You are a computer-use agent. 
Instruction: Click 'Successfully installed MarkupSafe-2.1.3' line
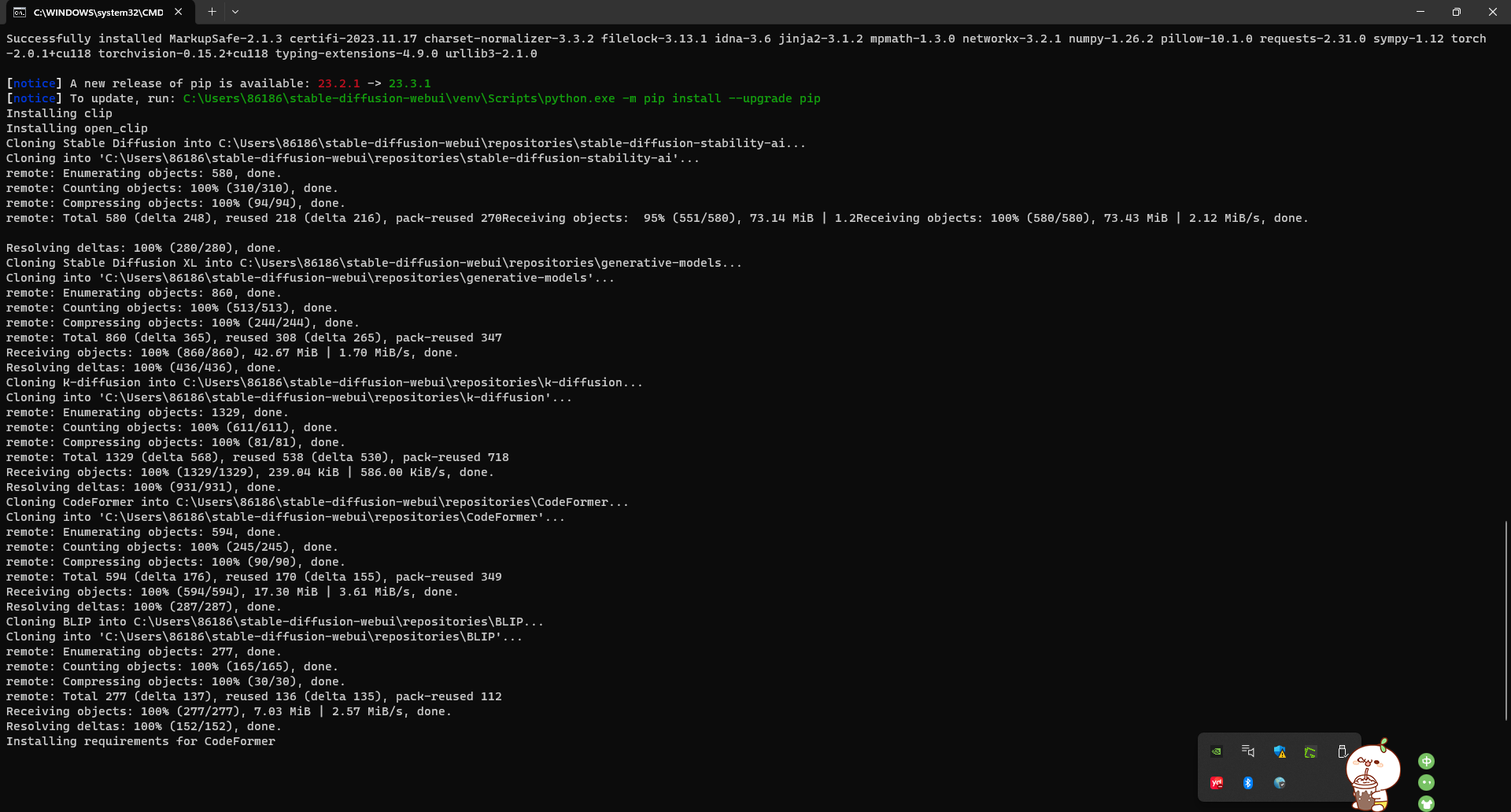click(746, 39)
